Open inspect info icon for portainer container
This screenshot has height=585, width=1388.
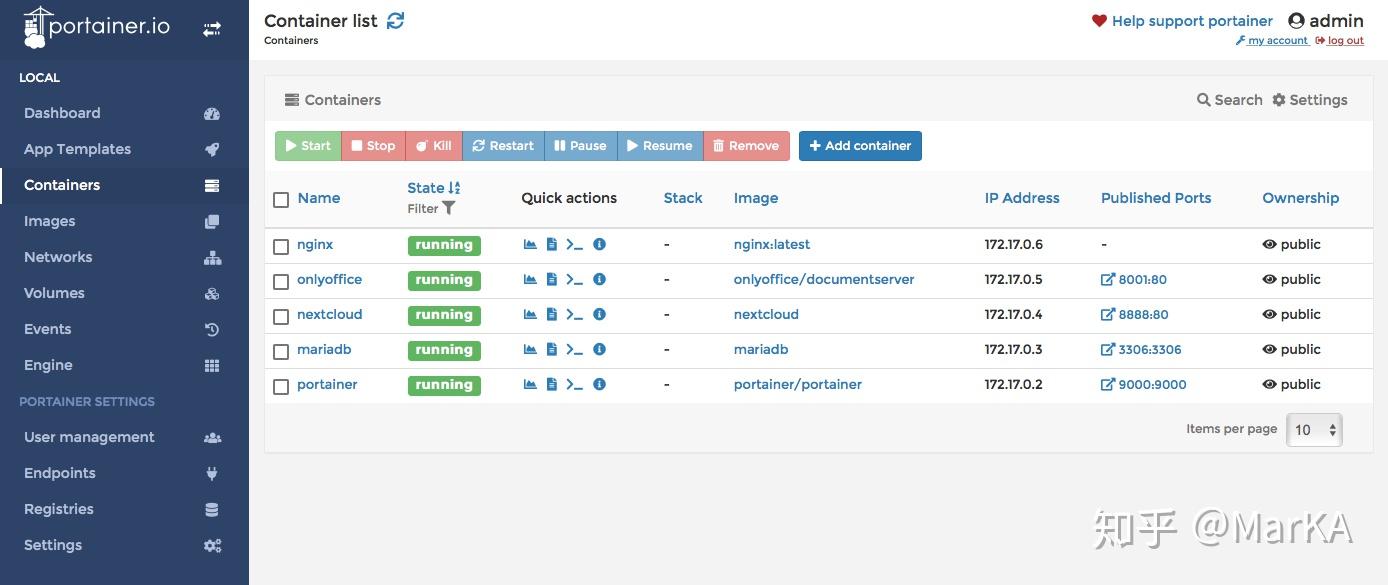click(599, 384)
